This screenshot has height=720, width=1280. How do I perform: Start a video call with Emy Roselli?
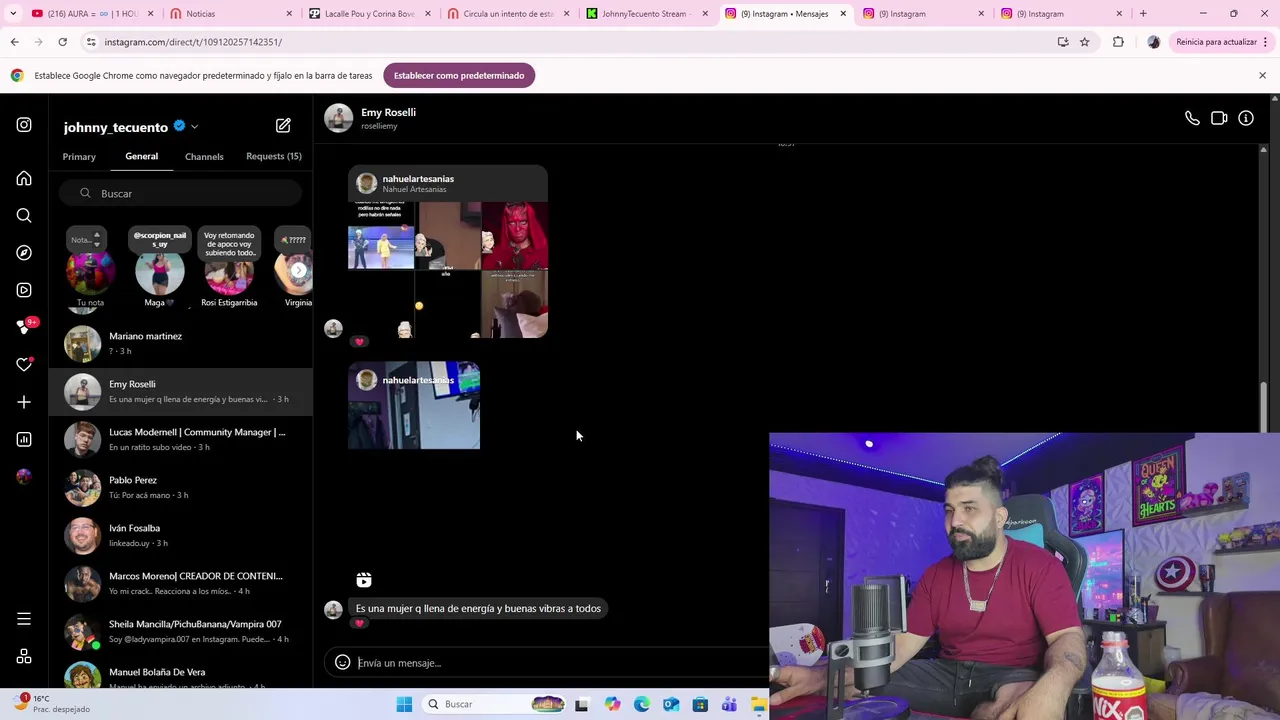1219,118
